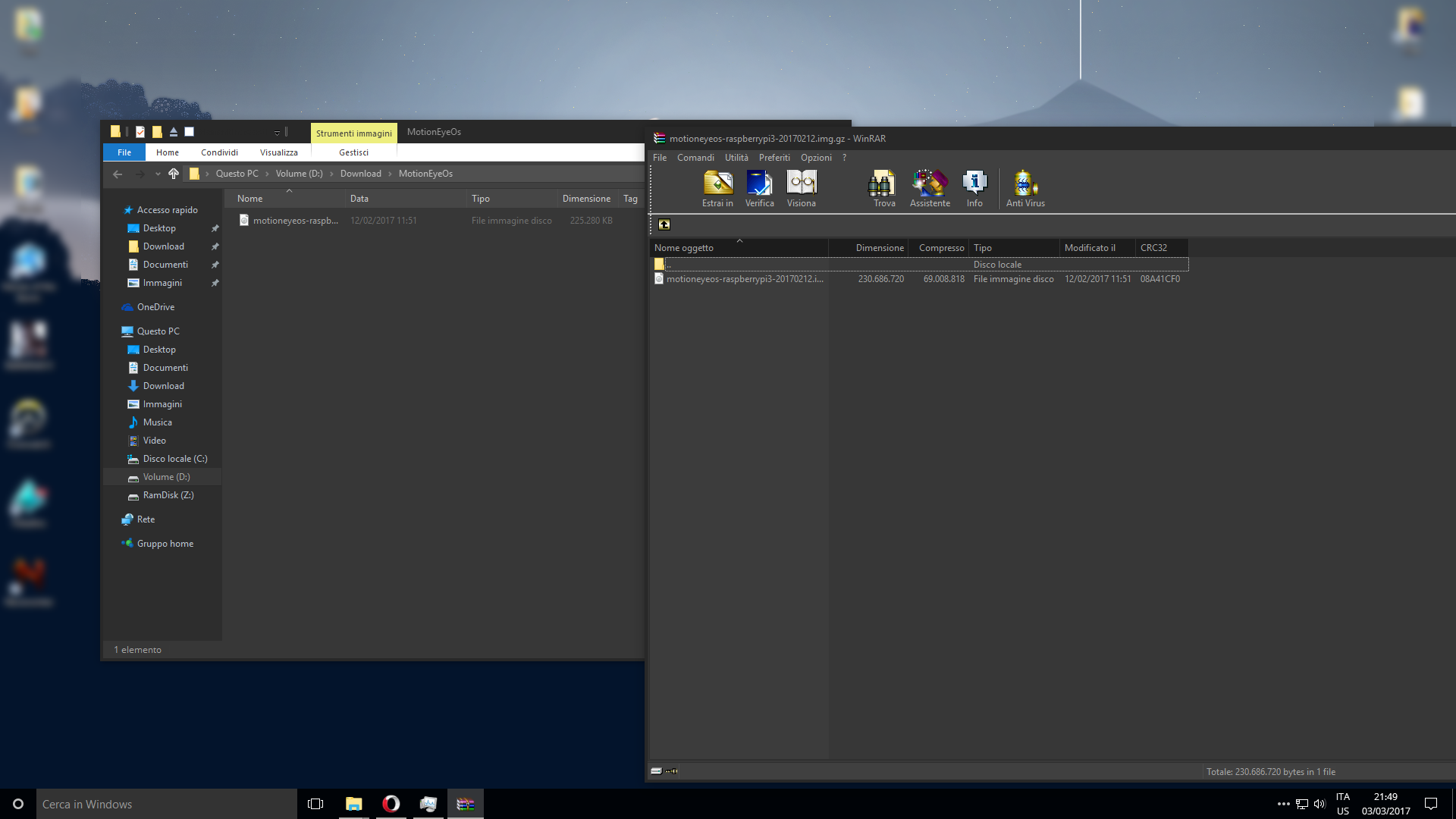Select Gruppo home in navigation pane
The image size is (1456, 819).
pos(165,544)
